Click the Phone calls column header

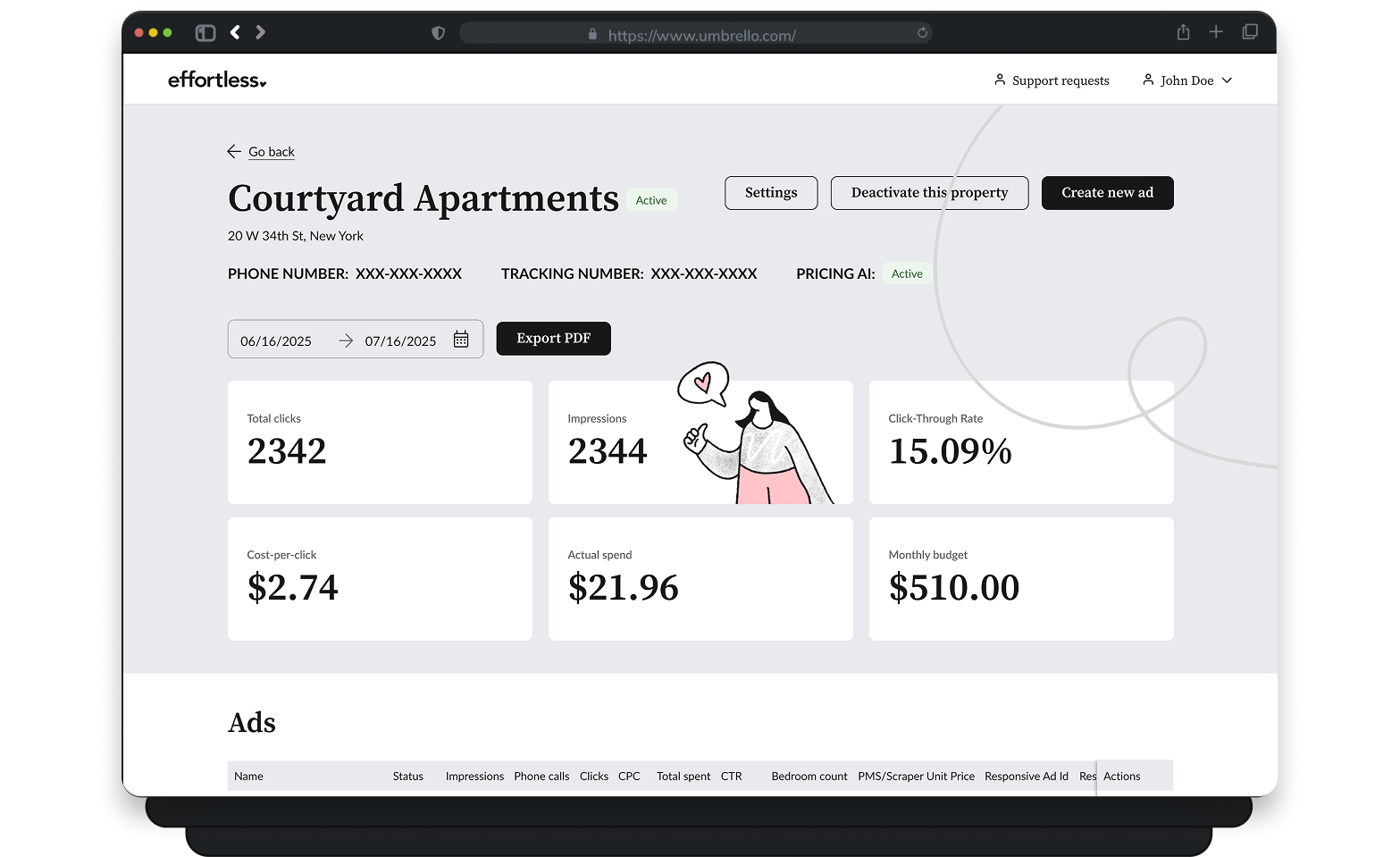(x=541, y=777)
